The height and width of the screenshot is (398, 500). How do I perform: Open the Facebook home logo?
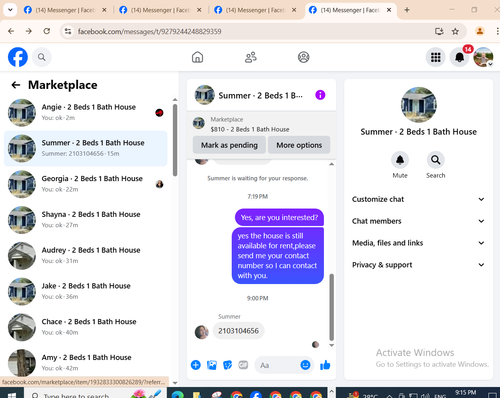point(18,57)
